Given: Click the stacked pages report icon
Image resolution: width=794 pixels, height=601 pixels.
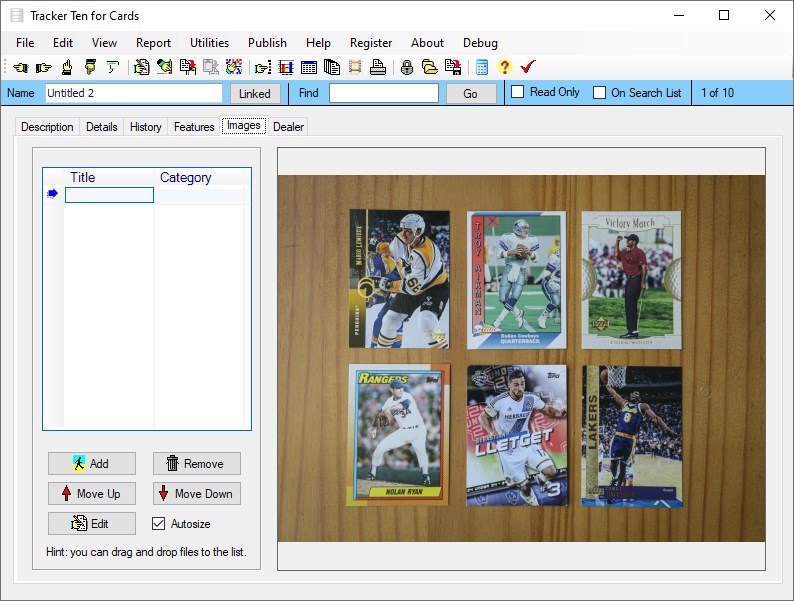Looking at the screenshot, I should point(332,67).
